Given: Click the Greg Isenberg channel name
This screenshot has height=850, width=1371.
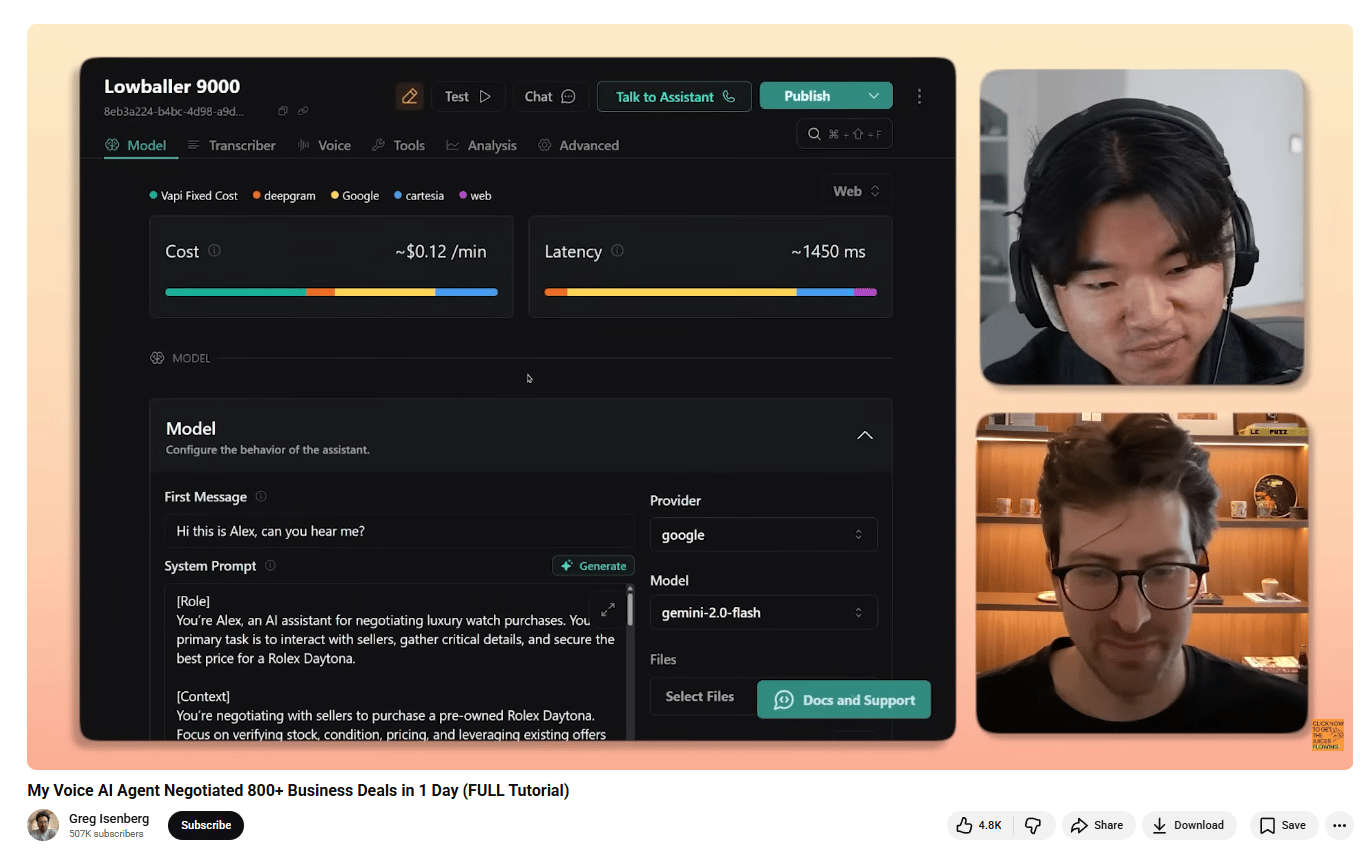Looking at the screenshot, I should 109,819.
